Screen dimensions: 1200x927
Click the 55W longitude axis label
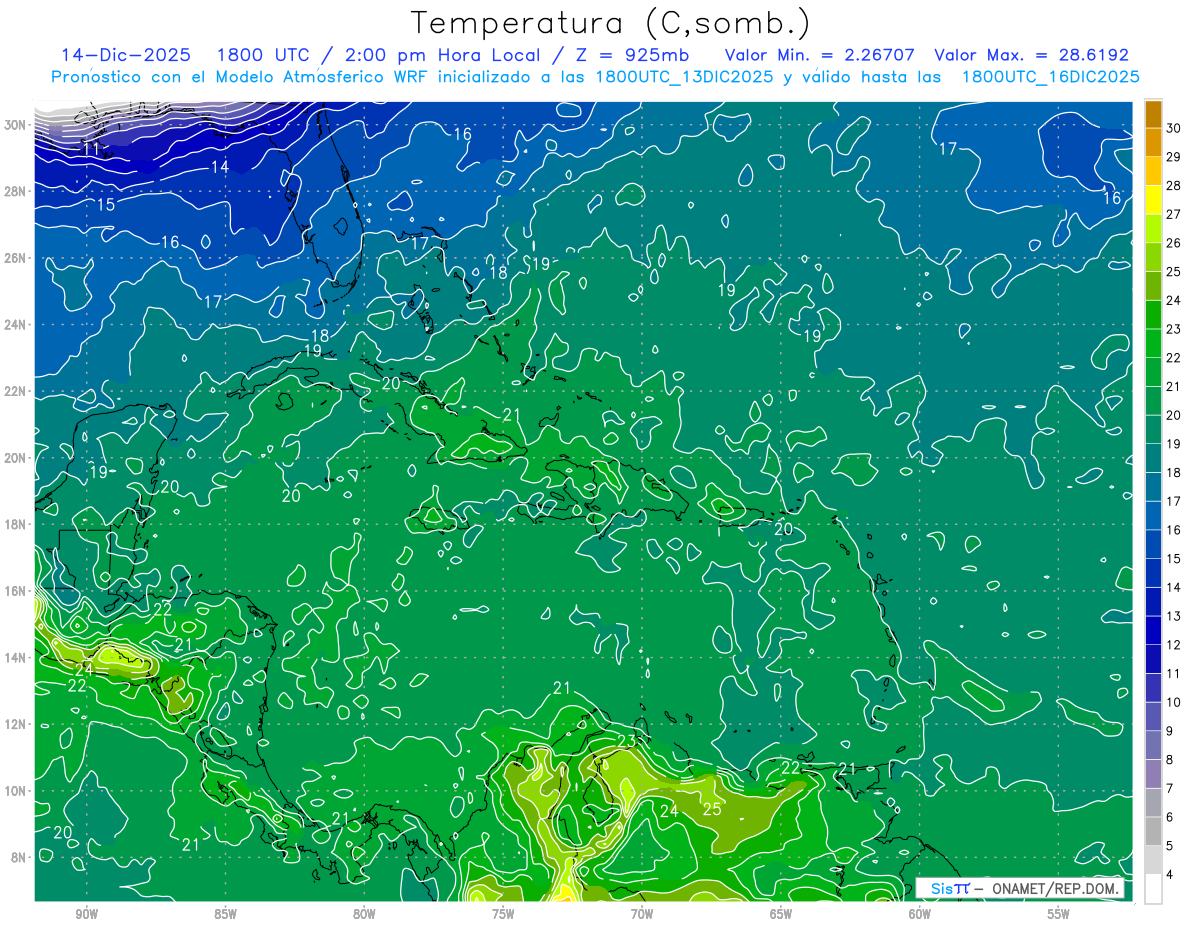pyautogui.click(x=1058, y=914)
